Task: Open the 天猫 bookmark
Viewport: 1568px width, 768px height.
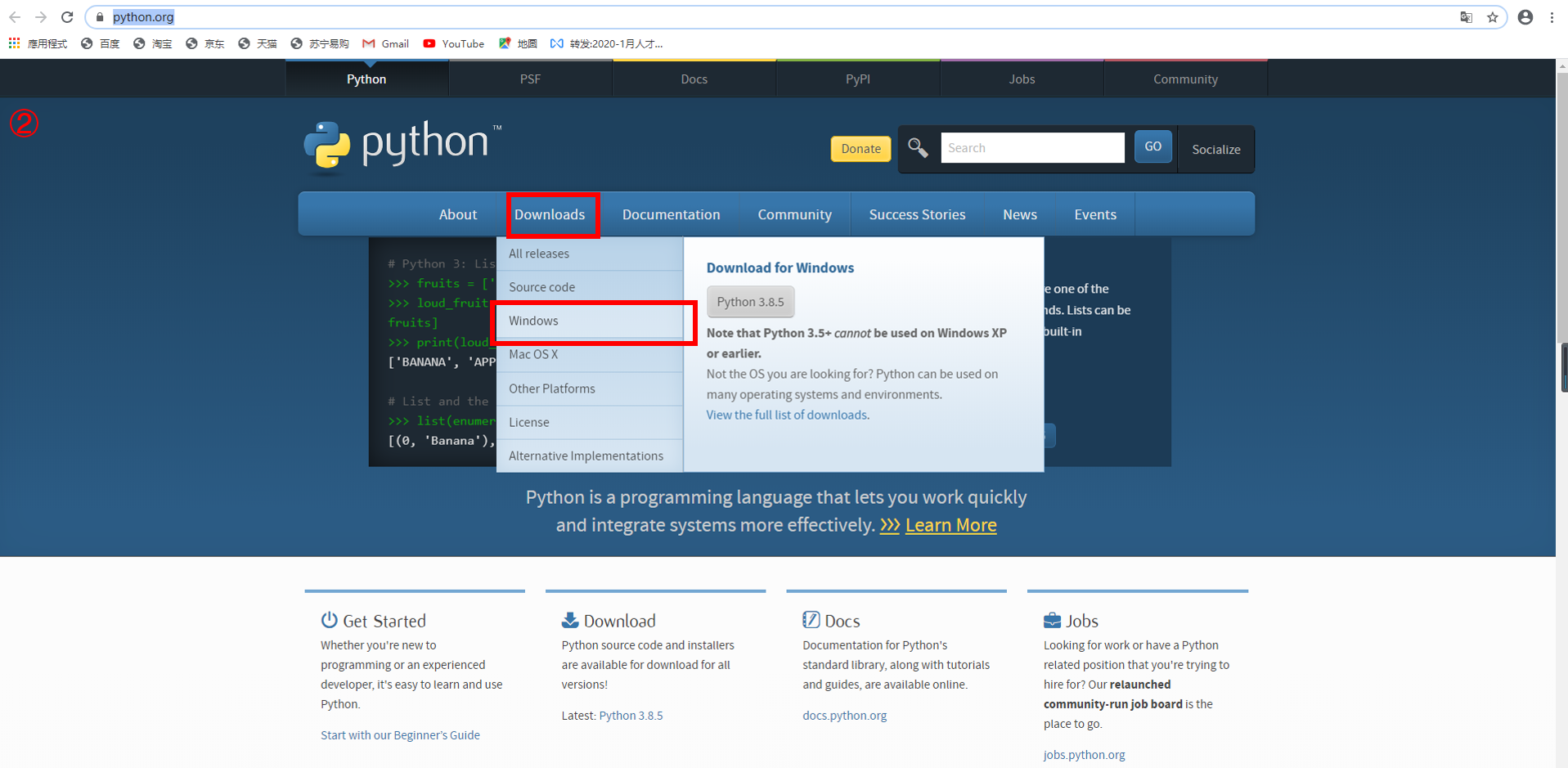Action: tap(258, 43)
